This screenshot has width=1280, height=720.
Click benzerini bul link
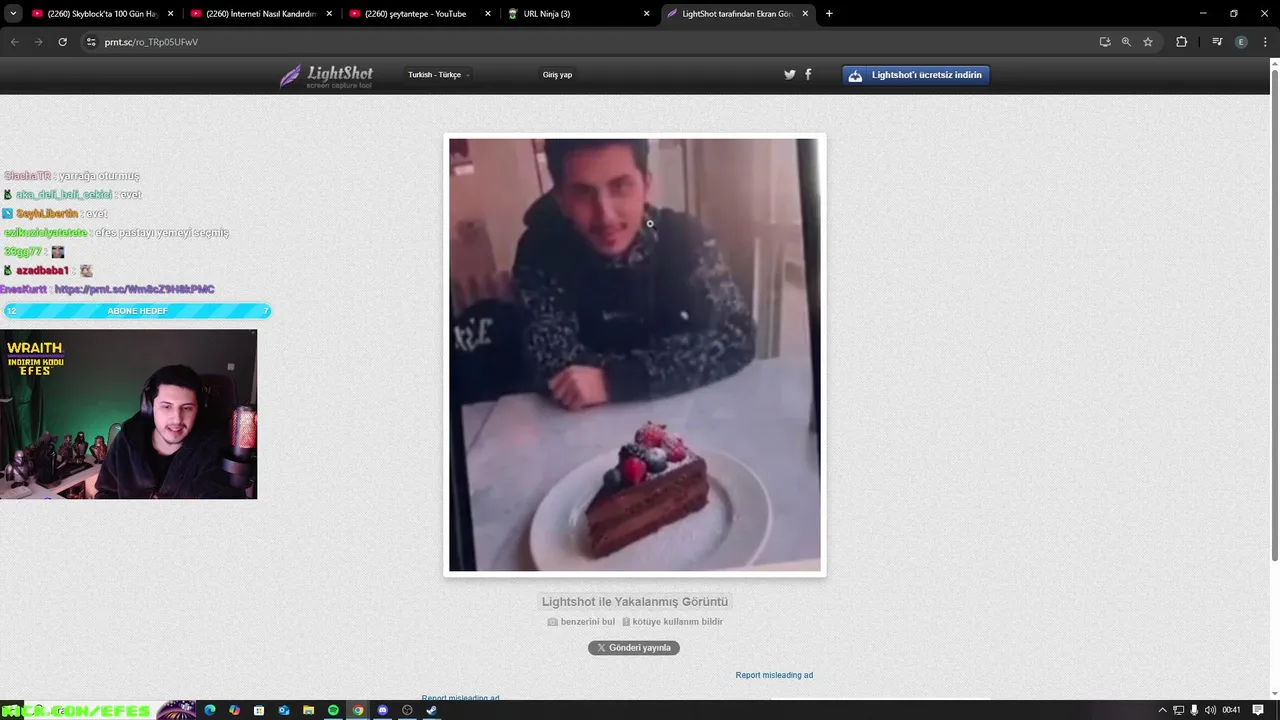pyautogui.click(x=581, y=622)
